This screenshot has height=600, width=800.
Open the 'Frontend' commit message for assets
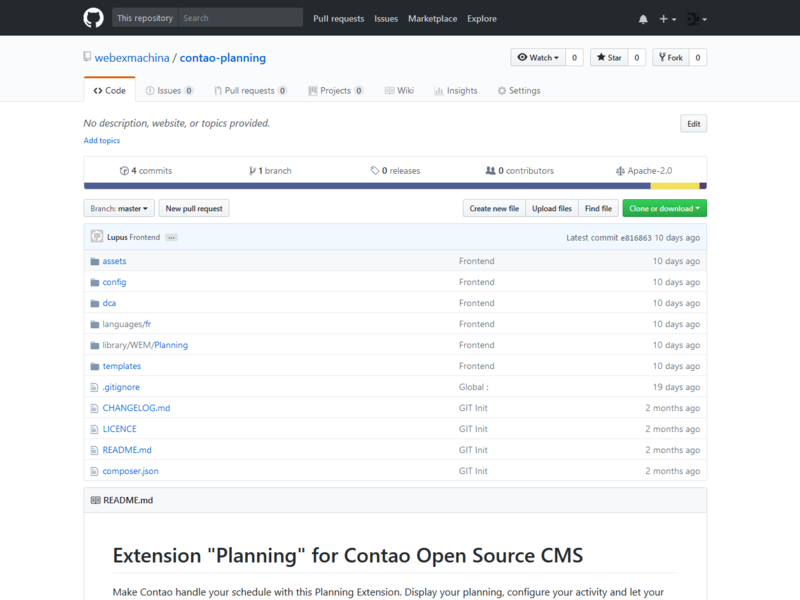(477, 261)
